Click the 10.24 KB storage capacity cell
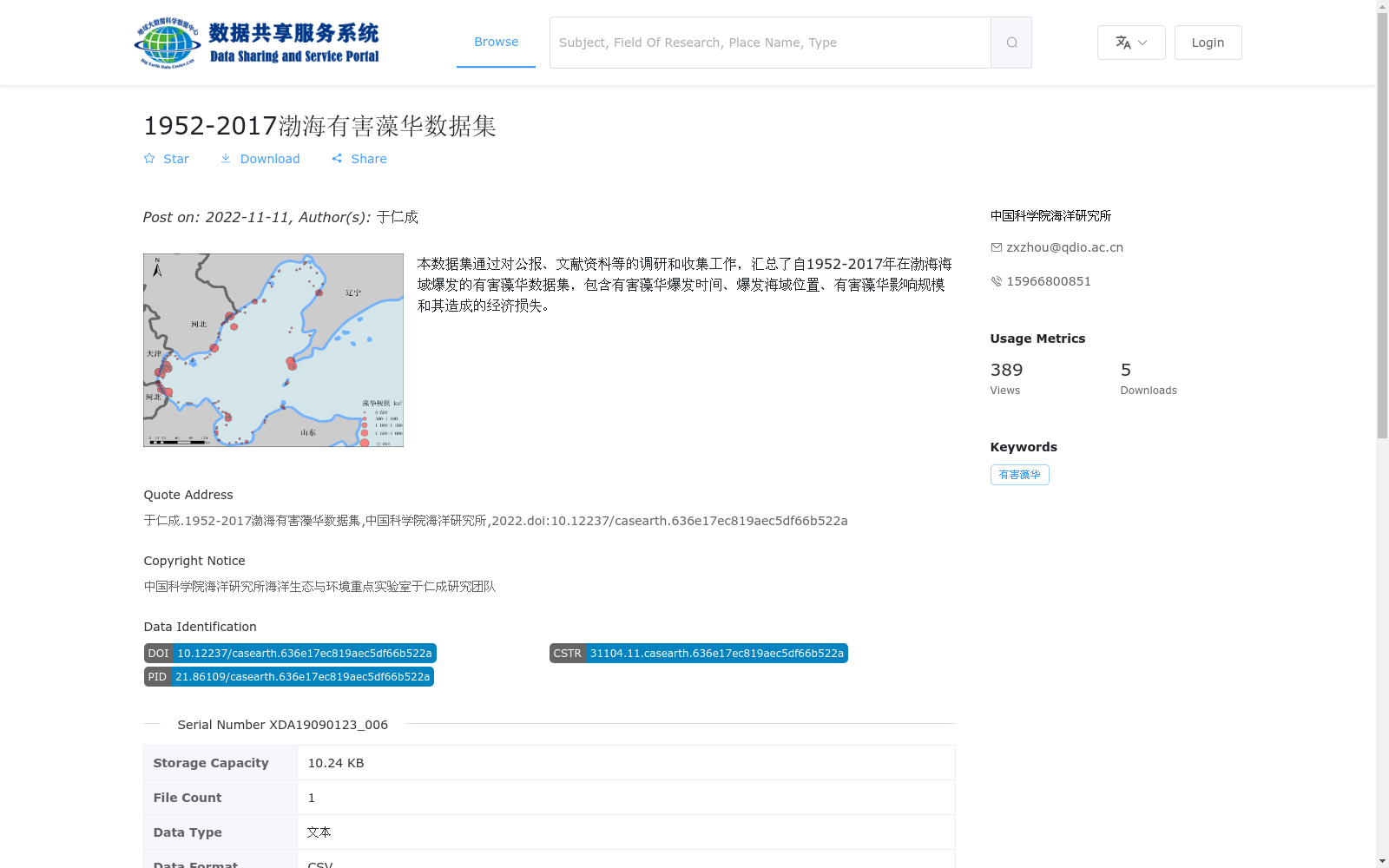This screenshot has height=868, width=1389. coord(626,763)
